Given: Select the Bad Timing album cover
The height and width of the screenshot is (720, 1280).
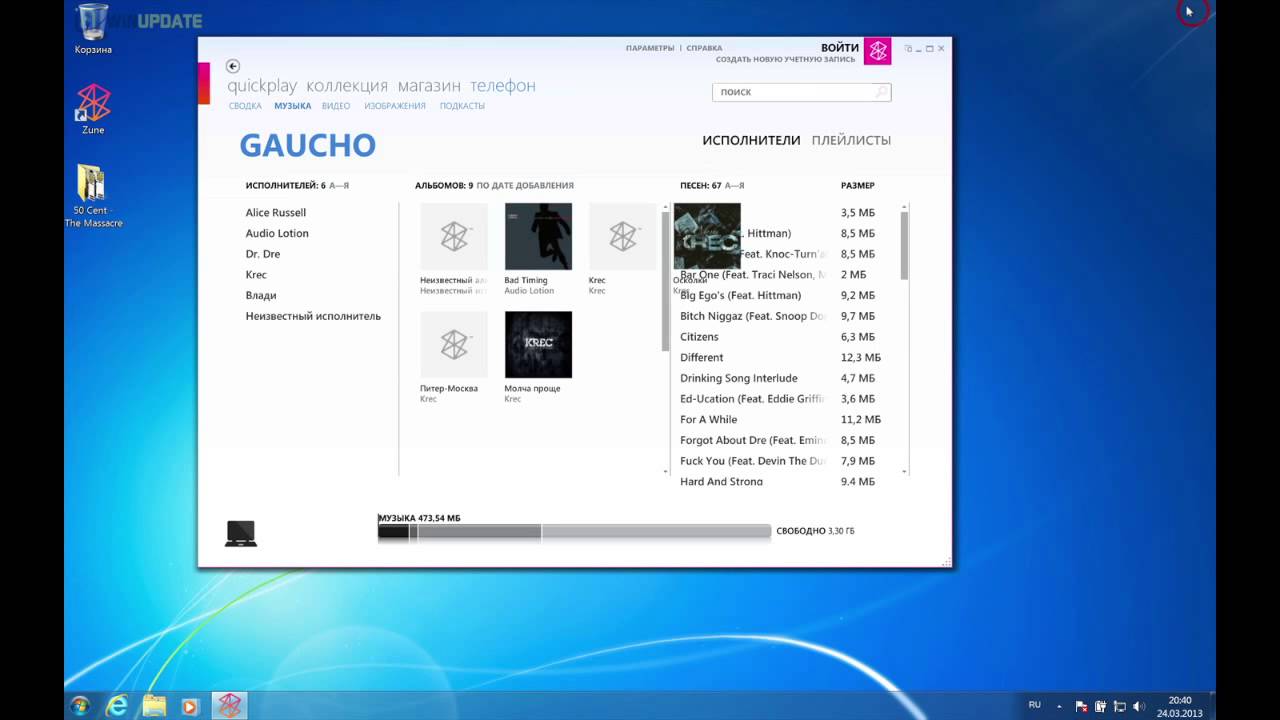Looking at the screenshot, I should pos(538,236).
